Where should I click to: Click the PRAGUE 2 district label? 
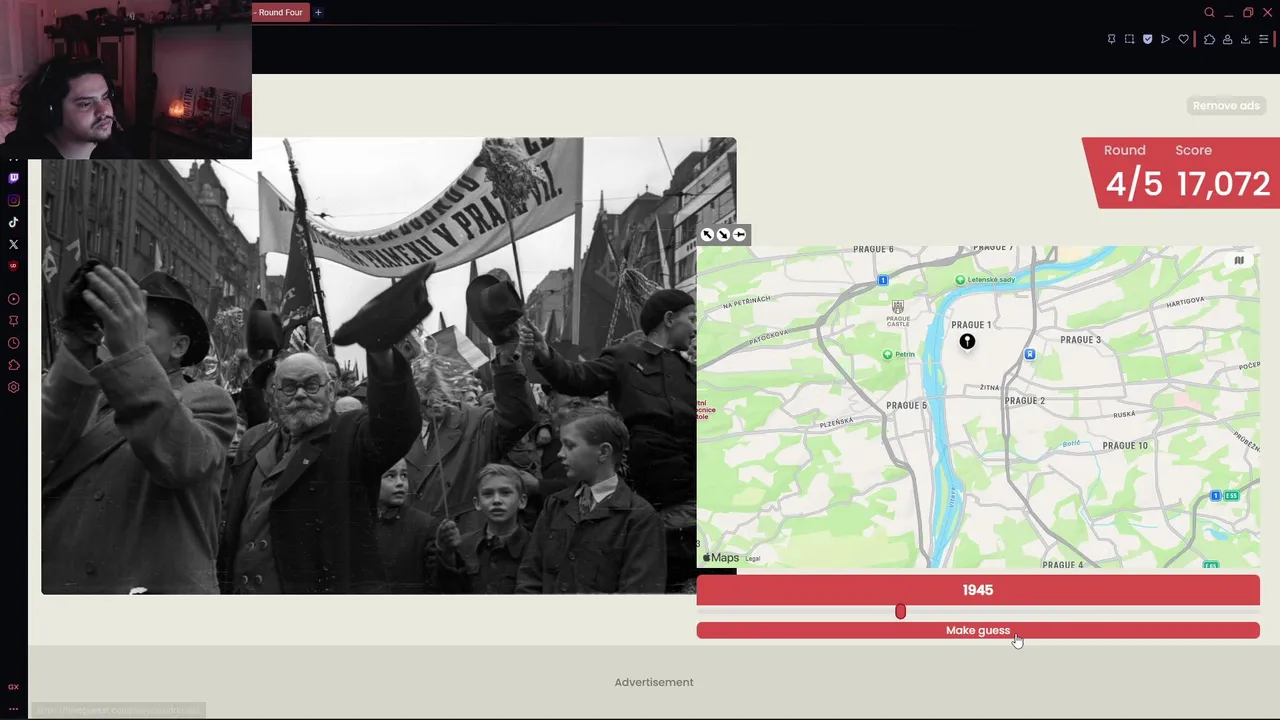(1024, 401)
